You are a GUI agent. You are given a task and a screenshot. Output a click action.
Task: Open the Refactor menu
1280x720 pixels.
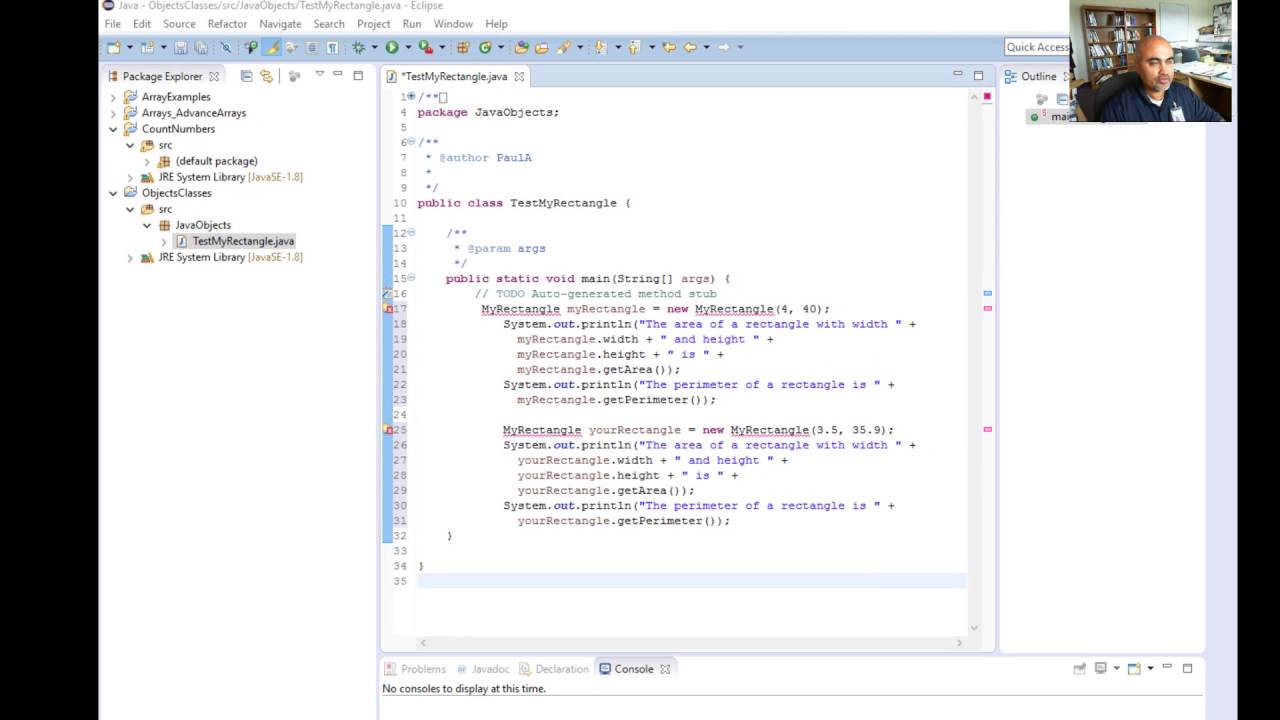pos(227,23)
